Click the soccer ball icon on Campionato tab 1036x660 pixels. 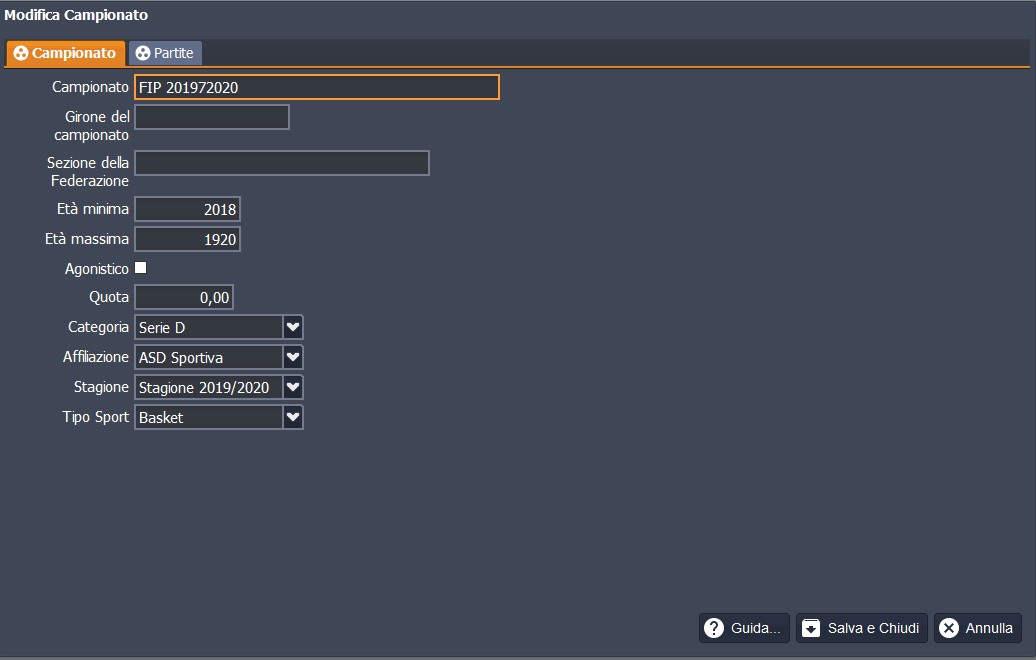click(20, 53)
